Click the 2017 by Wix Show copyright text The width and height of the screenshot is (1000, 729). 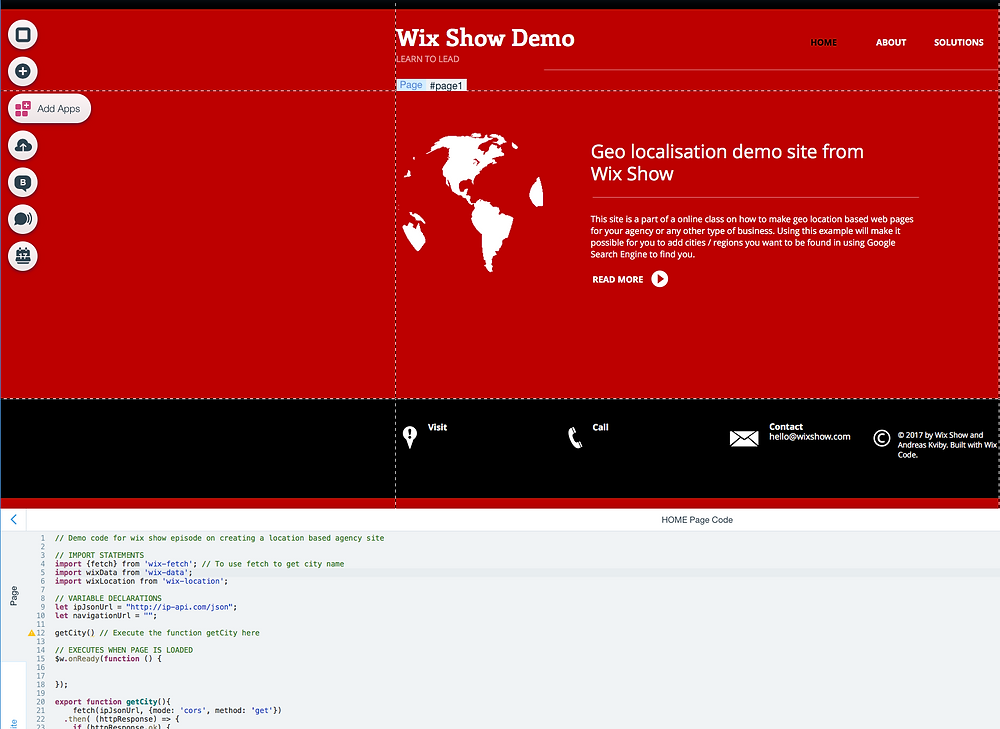pos(947,445)
